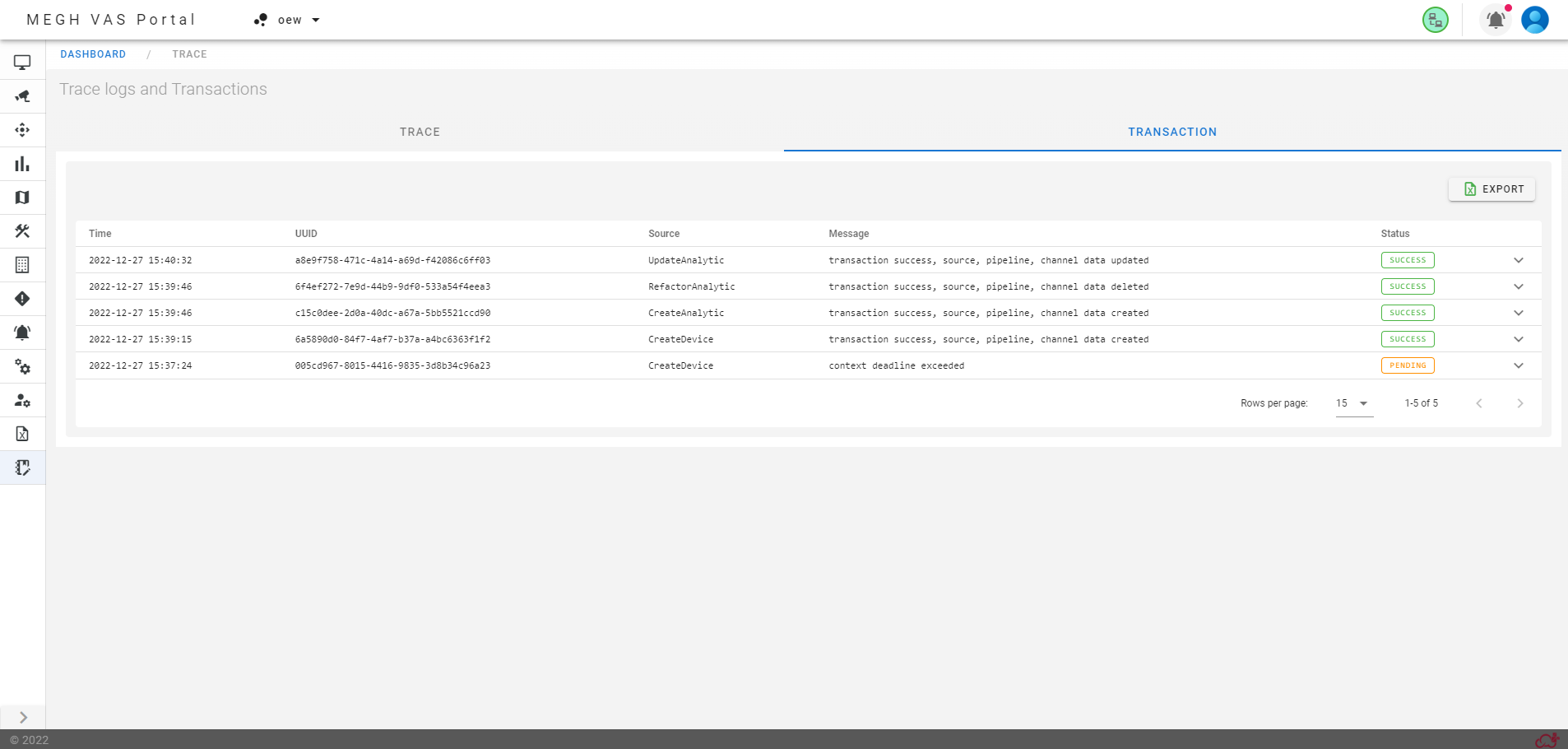
Task: Expand the UpdateAnalytic transaction row
Action: click(x=1518, y=260)
